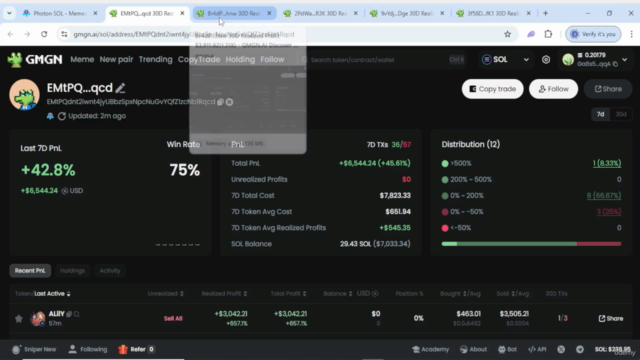This screenshot has width=640, height=360.
Task: Open Refer gift button
Action: pyautogui.click(x=136, y=349)
